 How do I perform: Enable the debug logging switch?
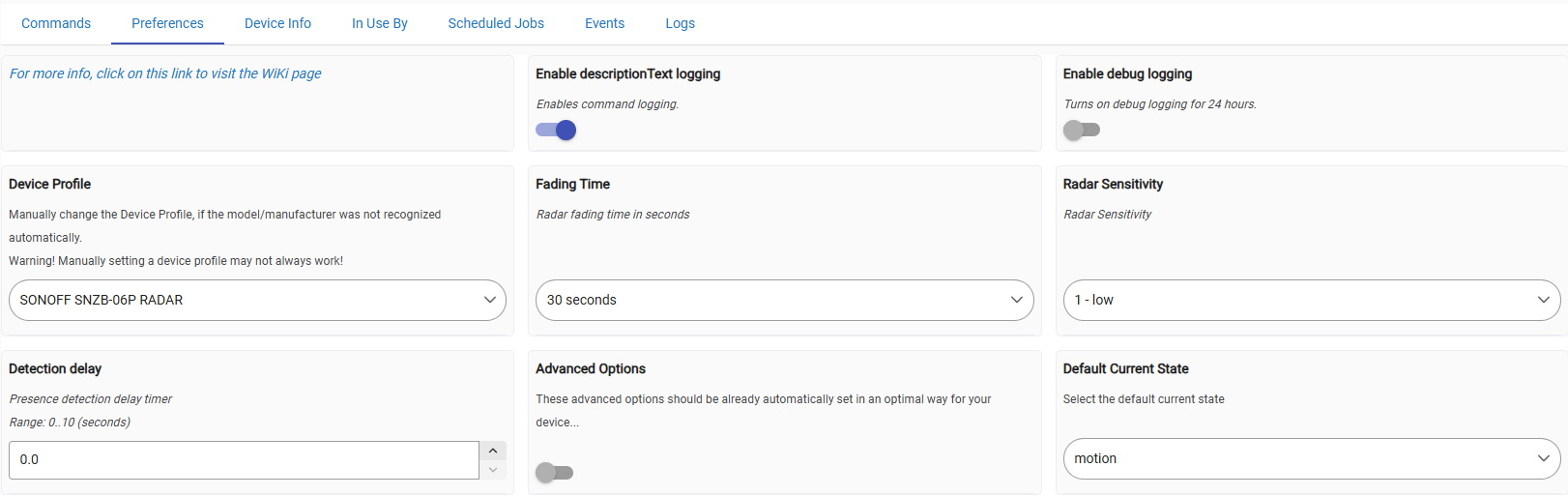click(x=1082, y=130)
